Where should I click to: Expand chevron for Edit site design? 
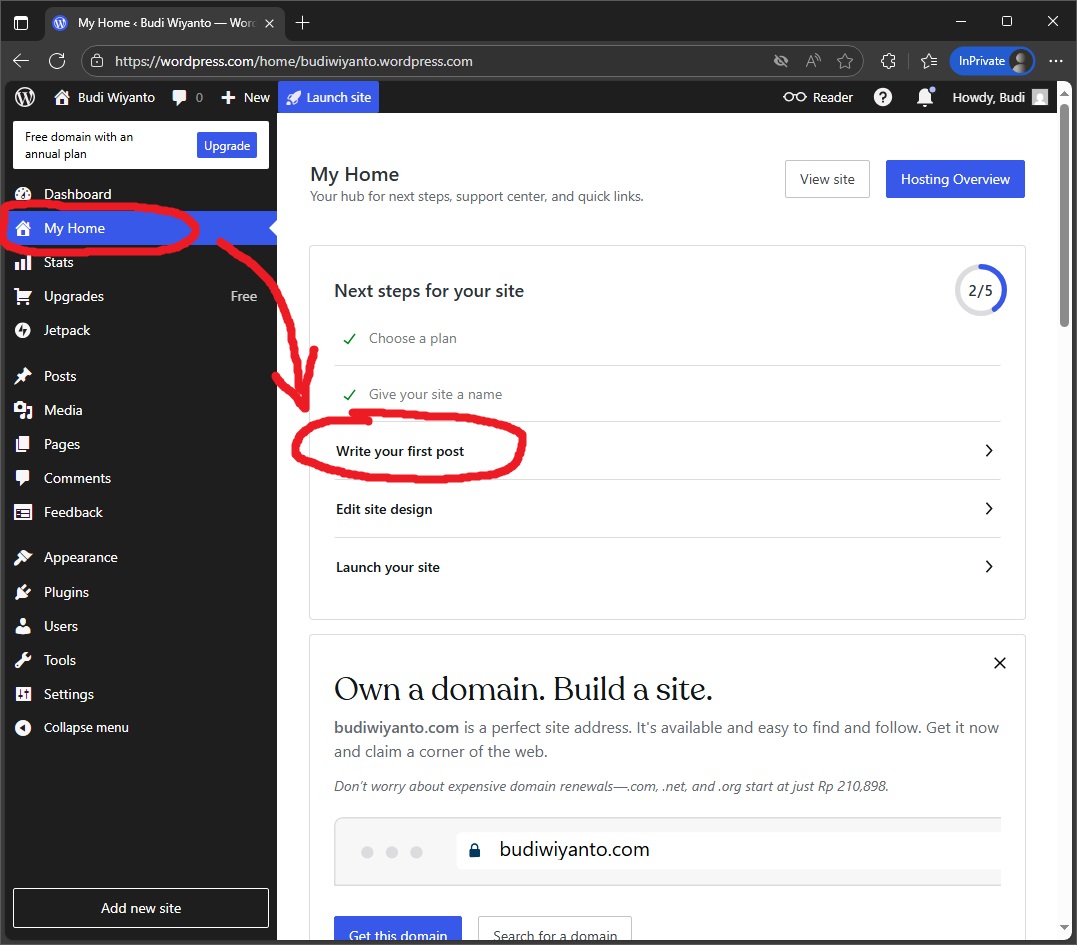click(x=989, y=509)
